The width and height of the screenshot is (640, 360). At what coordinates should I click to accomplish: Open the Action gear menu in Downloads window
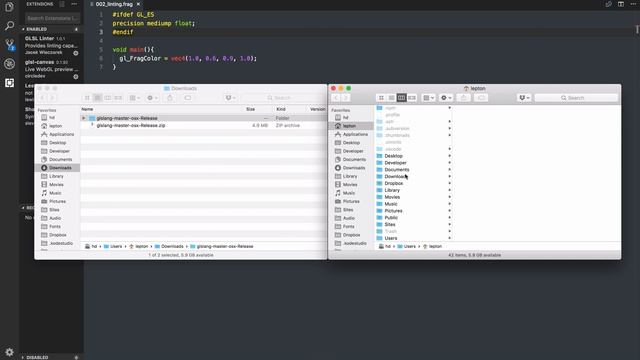coord(152,98)
